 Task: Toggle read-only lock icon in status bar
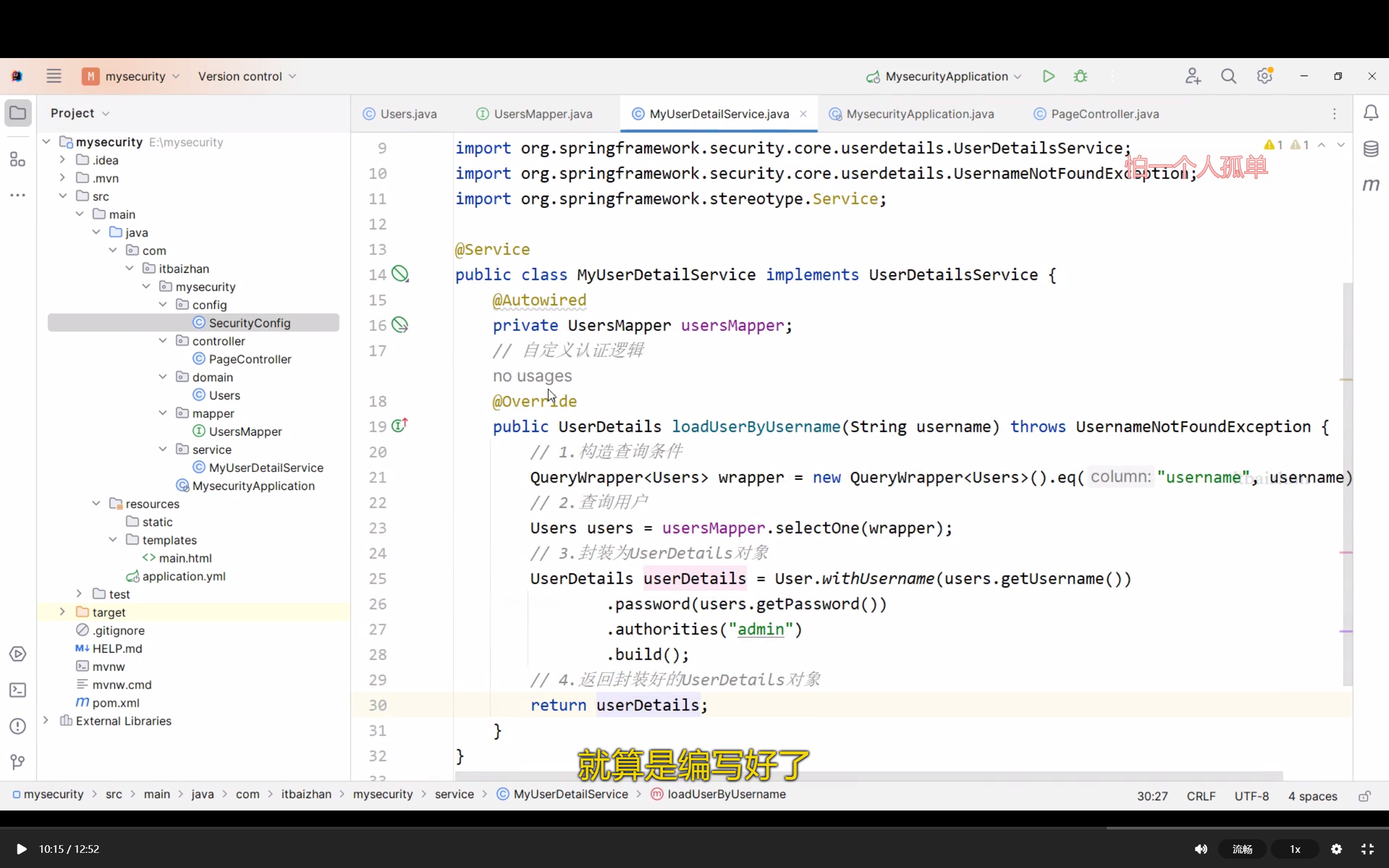point(1365,796)
